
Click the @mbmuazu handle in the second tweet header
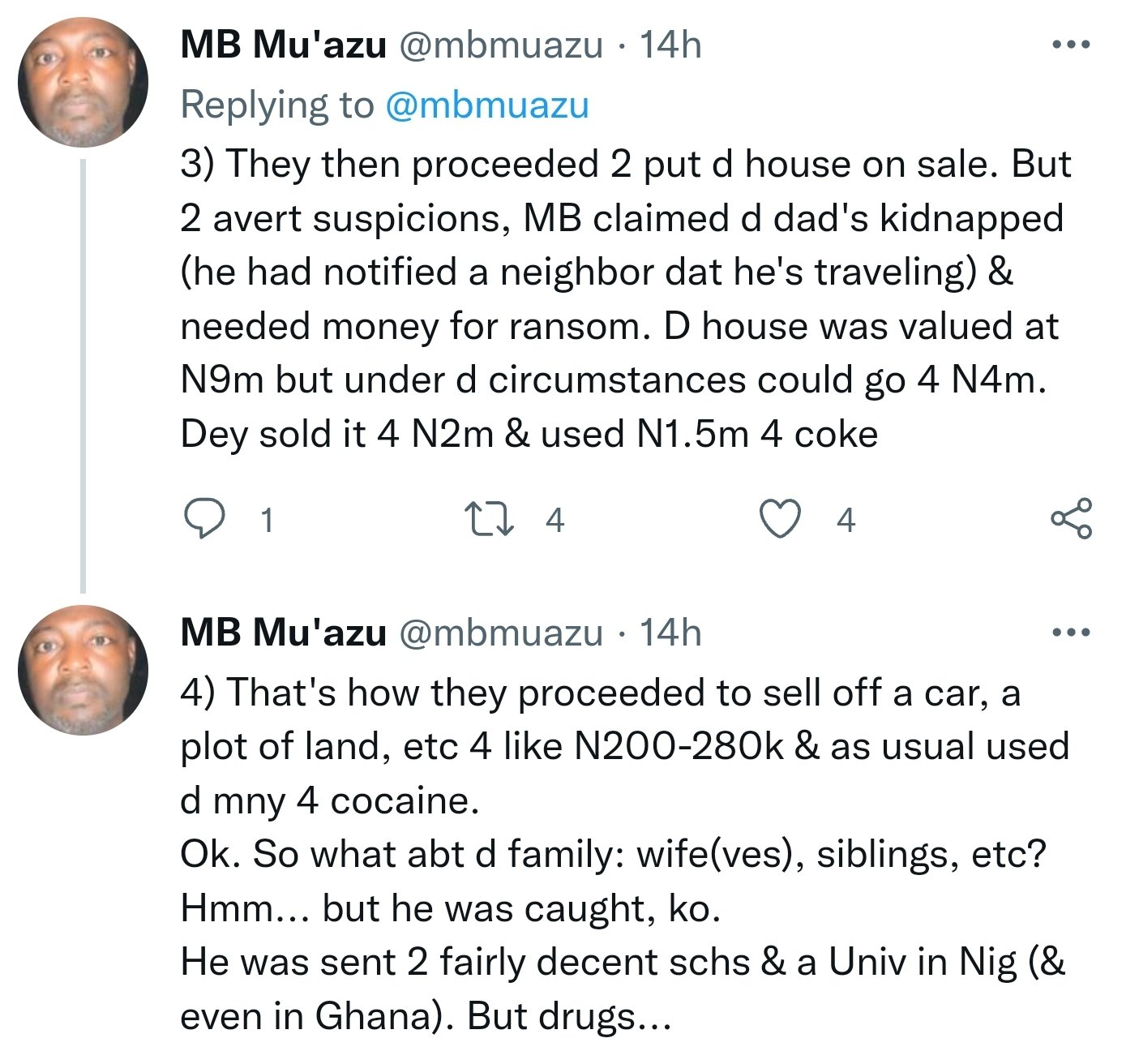point(499,633)
